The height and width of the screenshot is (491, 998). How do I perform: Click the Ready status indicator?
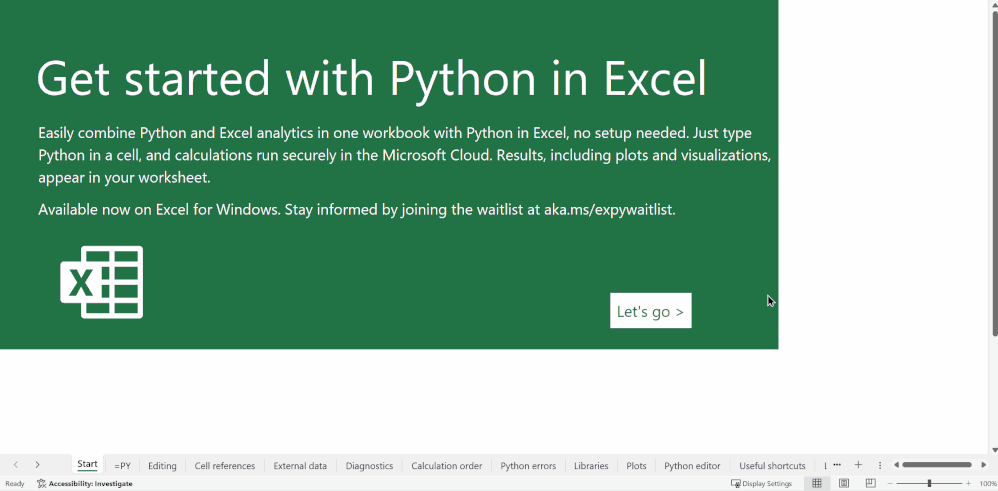[15, 483]
